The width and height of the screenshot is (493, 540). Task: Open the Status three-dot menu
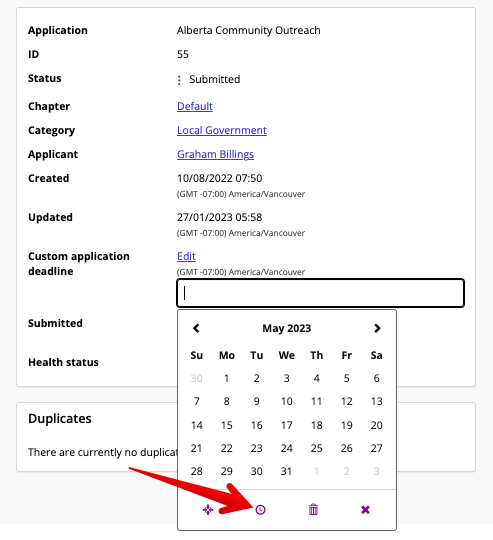pyautogui.click(x=179, y=80)
